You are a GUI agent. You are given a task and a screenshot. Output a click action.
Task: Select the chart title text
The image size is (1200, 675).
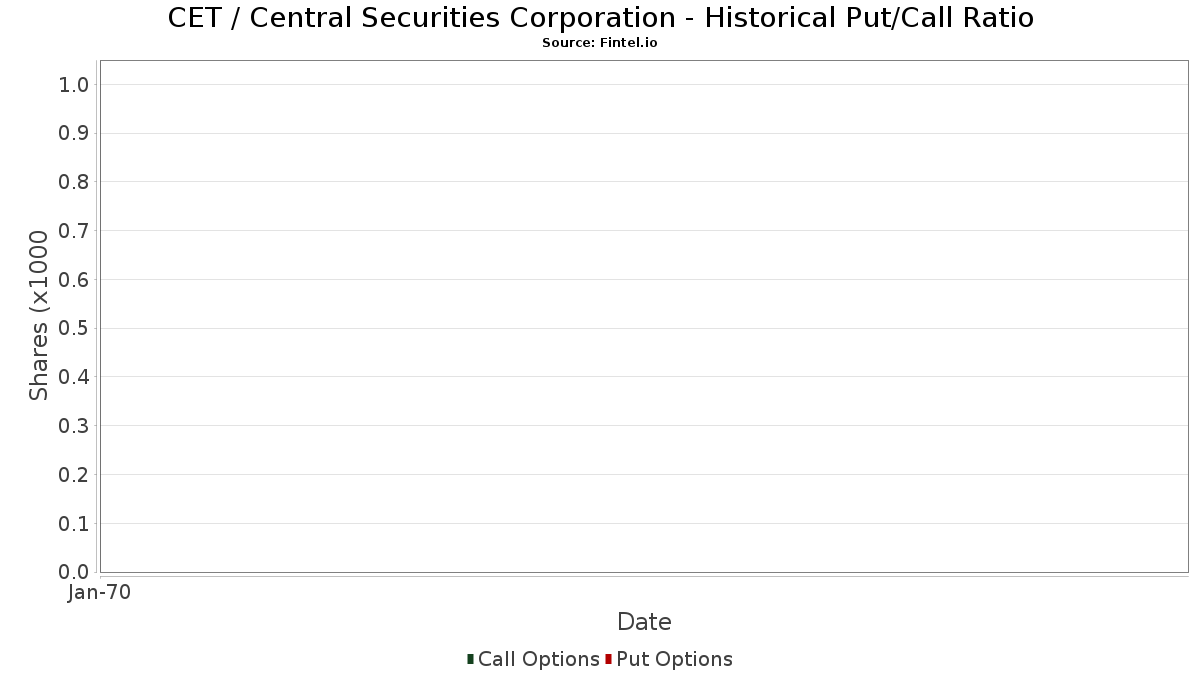point(600,17)
